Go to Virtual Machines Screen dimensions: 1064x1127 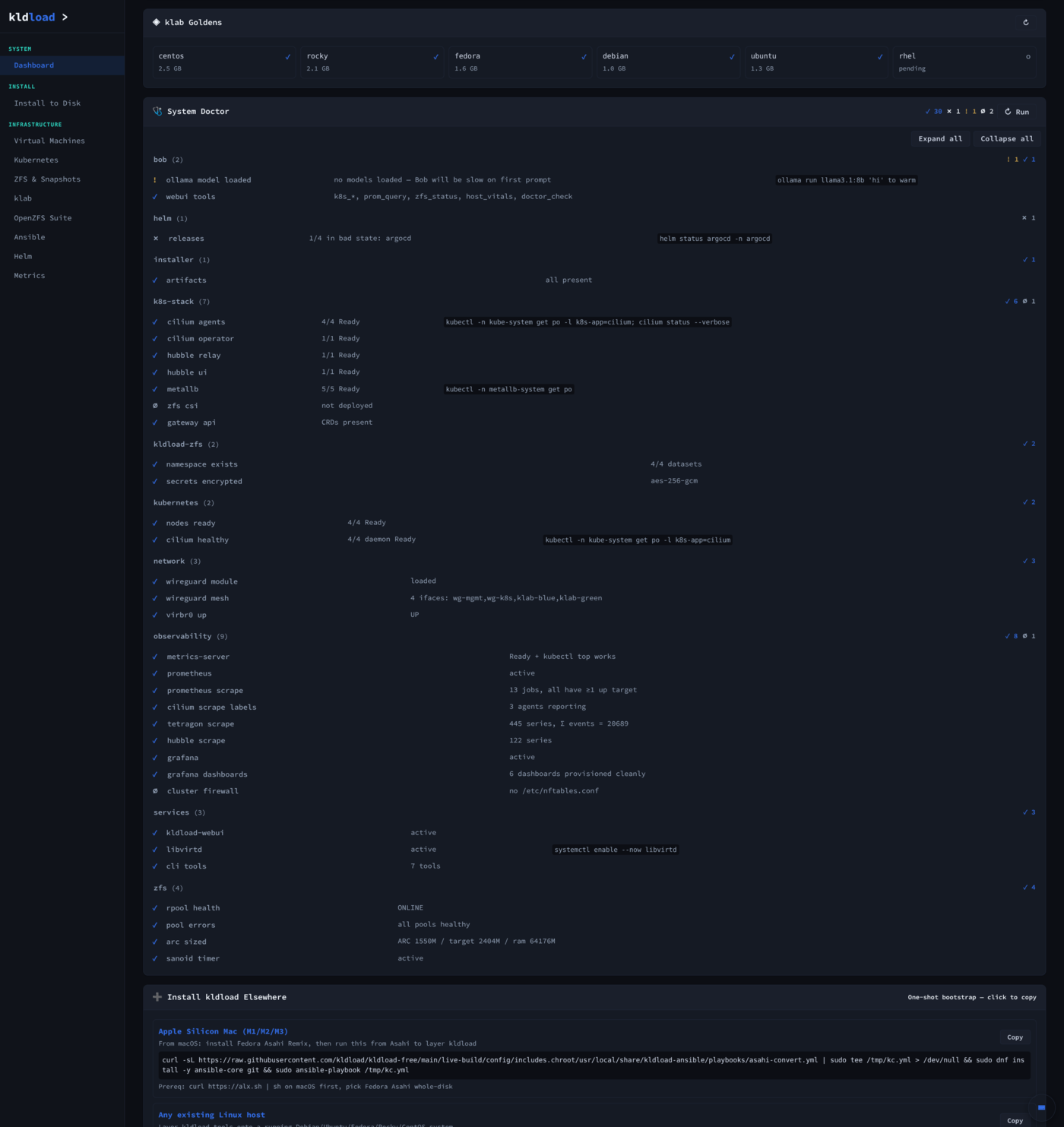(62, 141)
